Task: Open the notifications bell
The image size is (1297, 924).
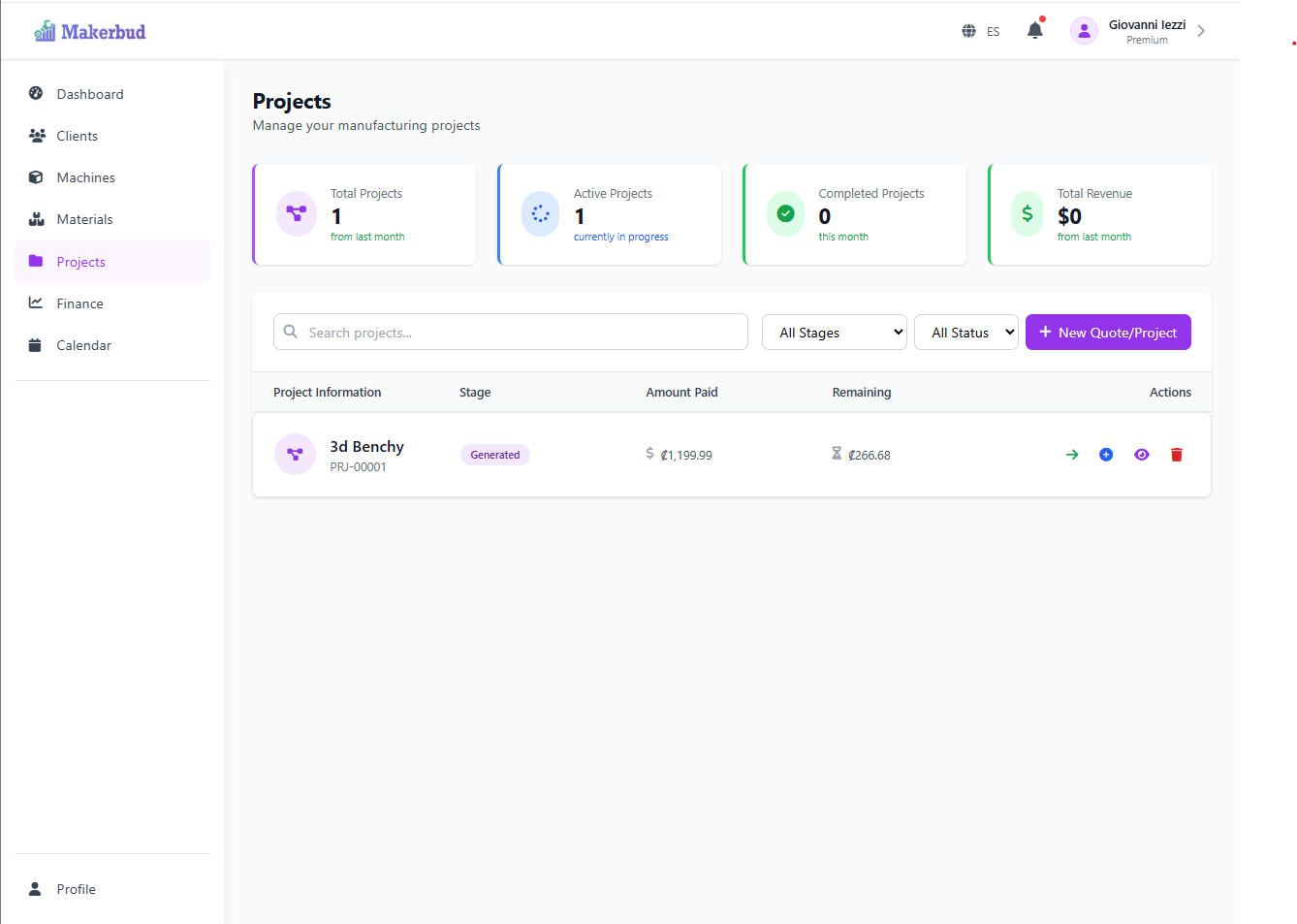Action: point(1035,31)
